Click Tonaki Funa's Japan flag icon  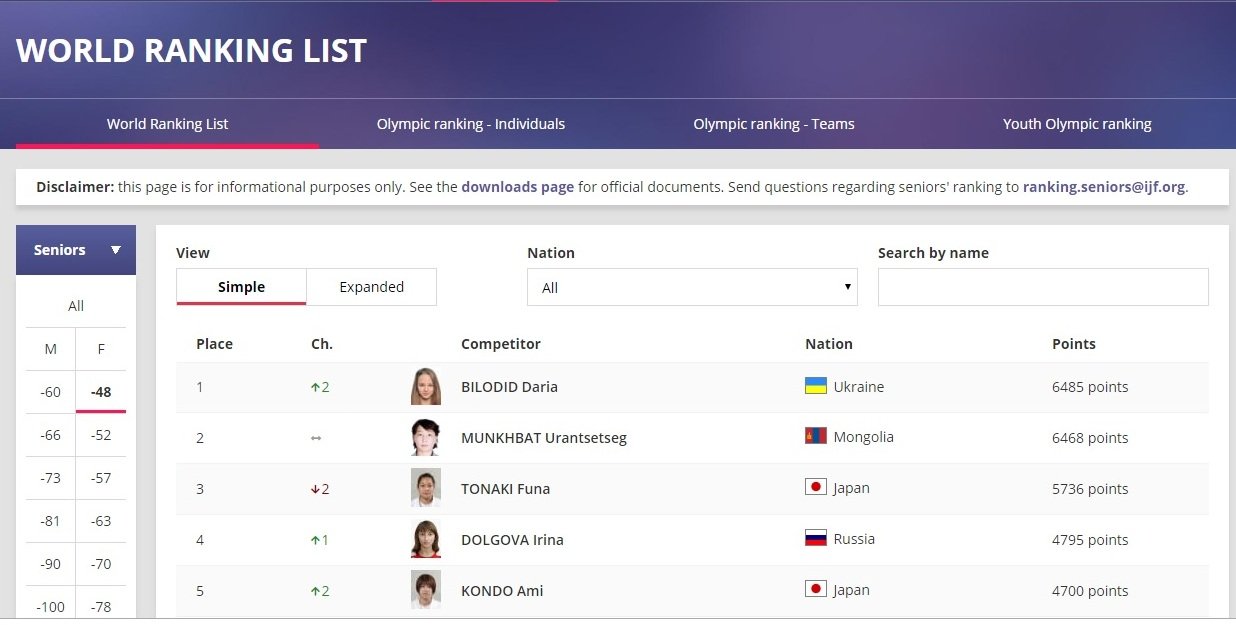coord(816,488)
